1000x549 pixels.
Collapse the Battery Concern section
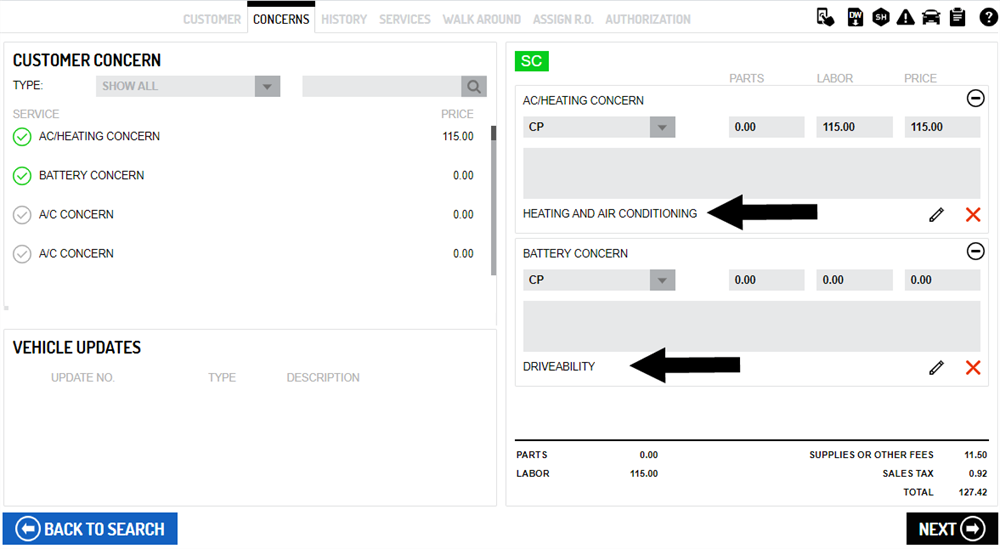click(975, 251)
